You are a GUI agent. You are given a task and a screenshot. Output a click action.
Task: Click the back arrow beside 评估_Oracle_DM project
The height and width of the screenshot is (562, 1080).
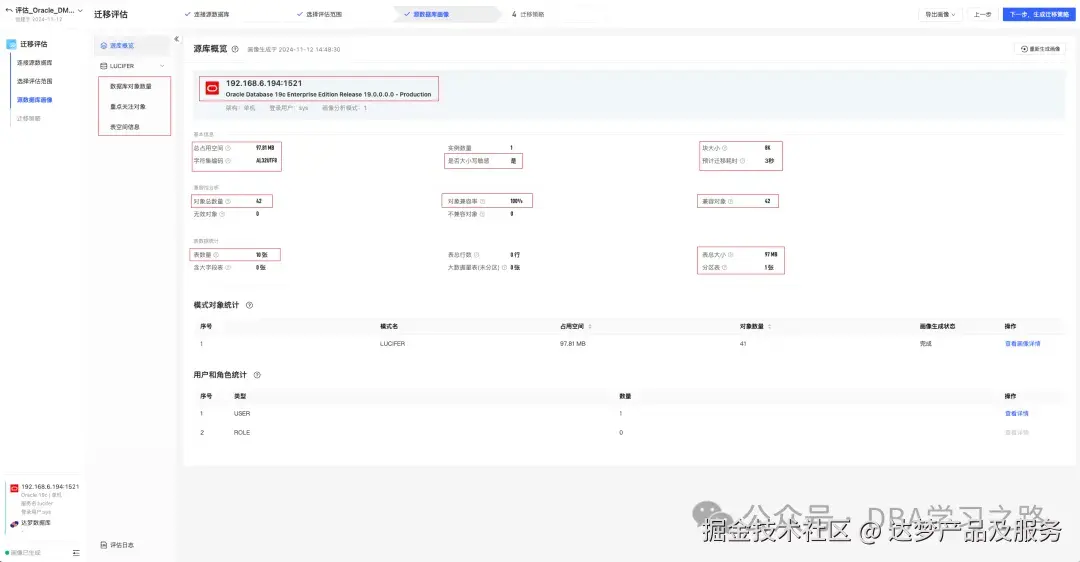coord(9,10)
